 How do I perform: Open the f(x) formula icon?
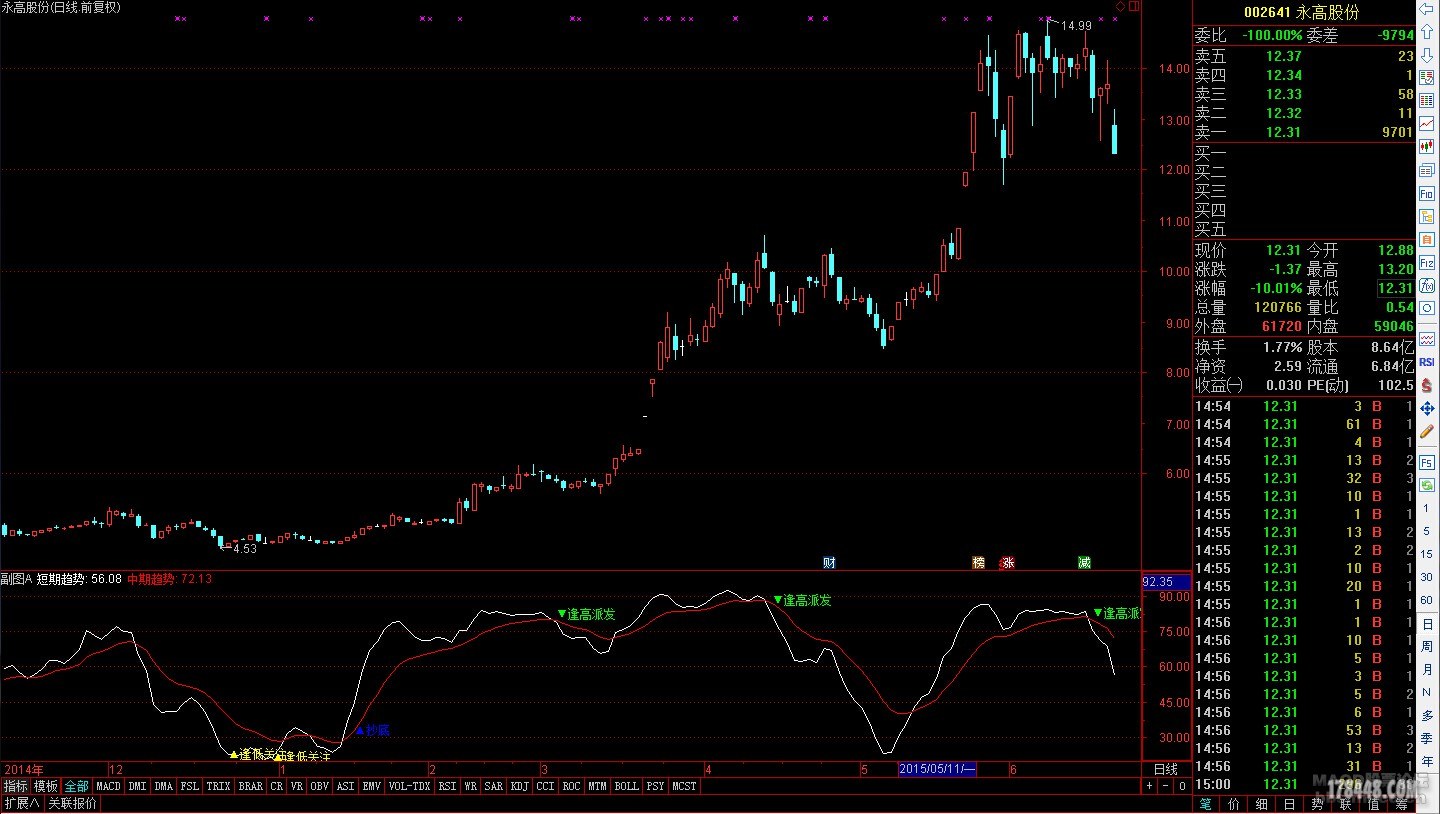1427,285
